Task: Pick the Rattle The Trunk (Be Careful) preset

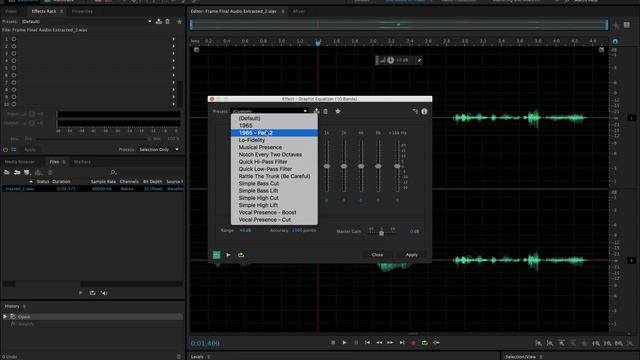Action: [274, 176]
